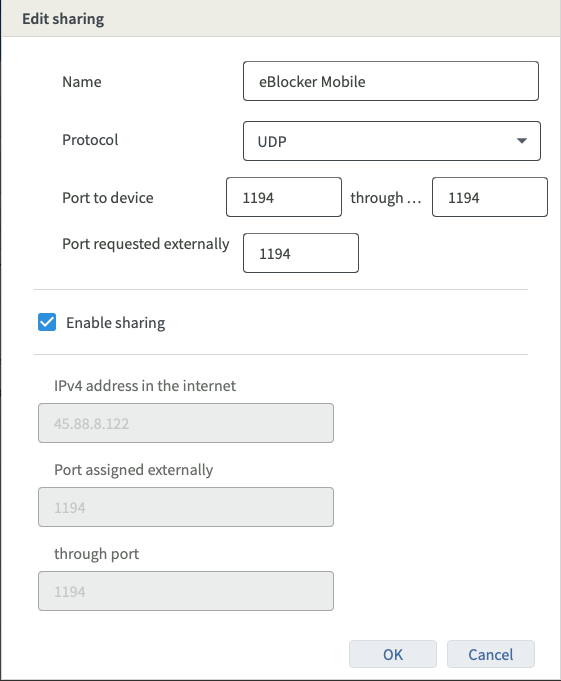Discard changes with the Cancel button
The height and width of the screenshot is (681, 561).
click(x=491, y=654)
